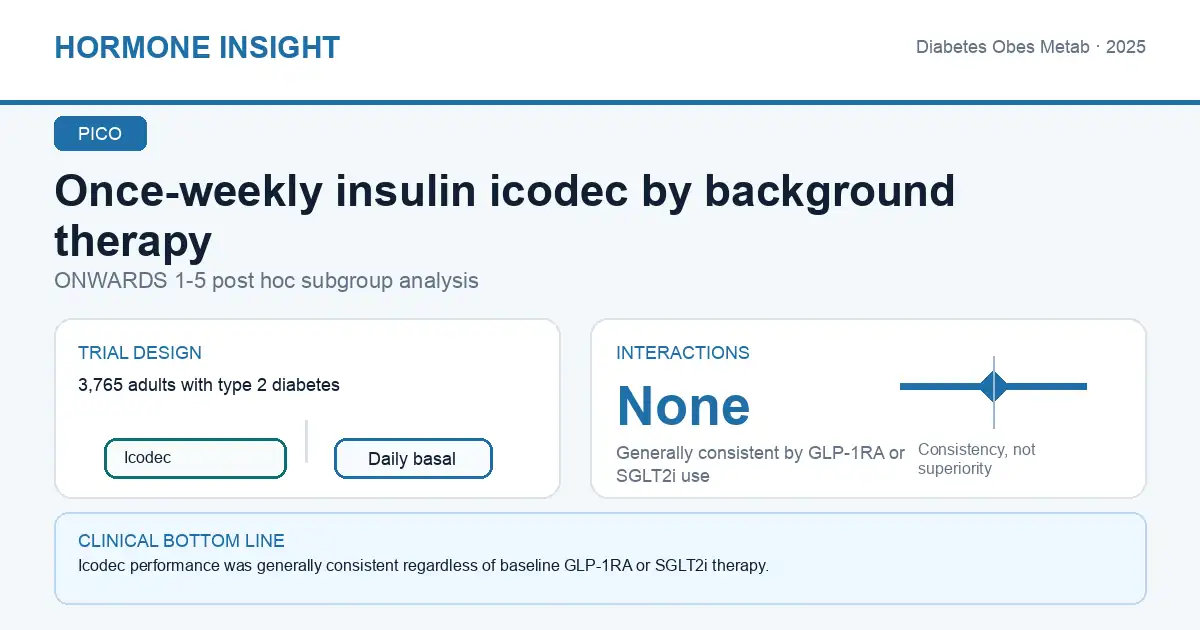Click the PICO badge
Image resolution: width=1200 pixels, height=630 pixels.
tap(100, 134)
